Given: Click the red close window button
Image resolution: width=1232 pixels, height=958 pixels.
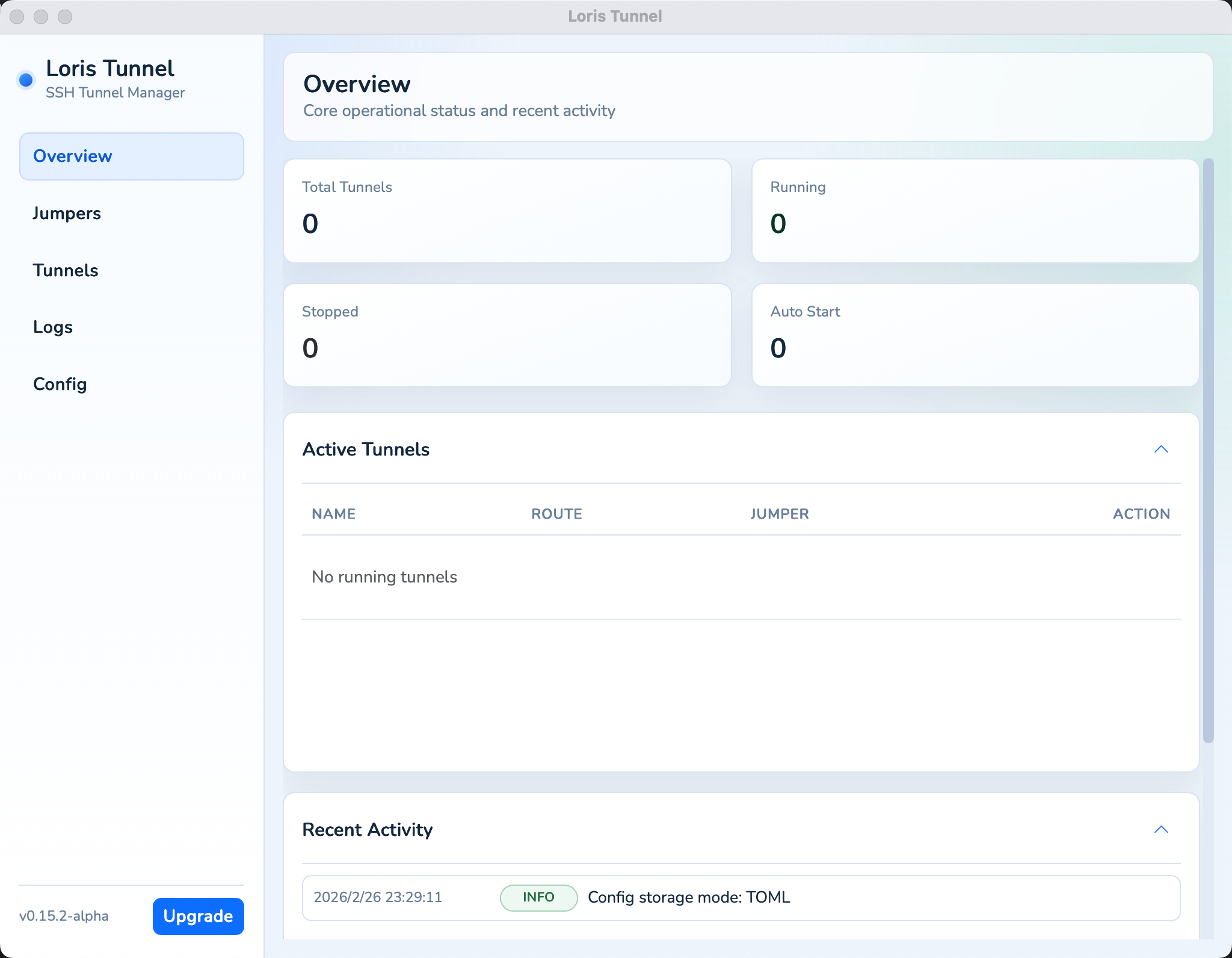Looking at the screenshot, I should pyautogui.click(x=17, y=17).
